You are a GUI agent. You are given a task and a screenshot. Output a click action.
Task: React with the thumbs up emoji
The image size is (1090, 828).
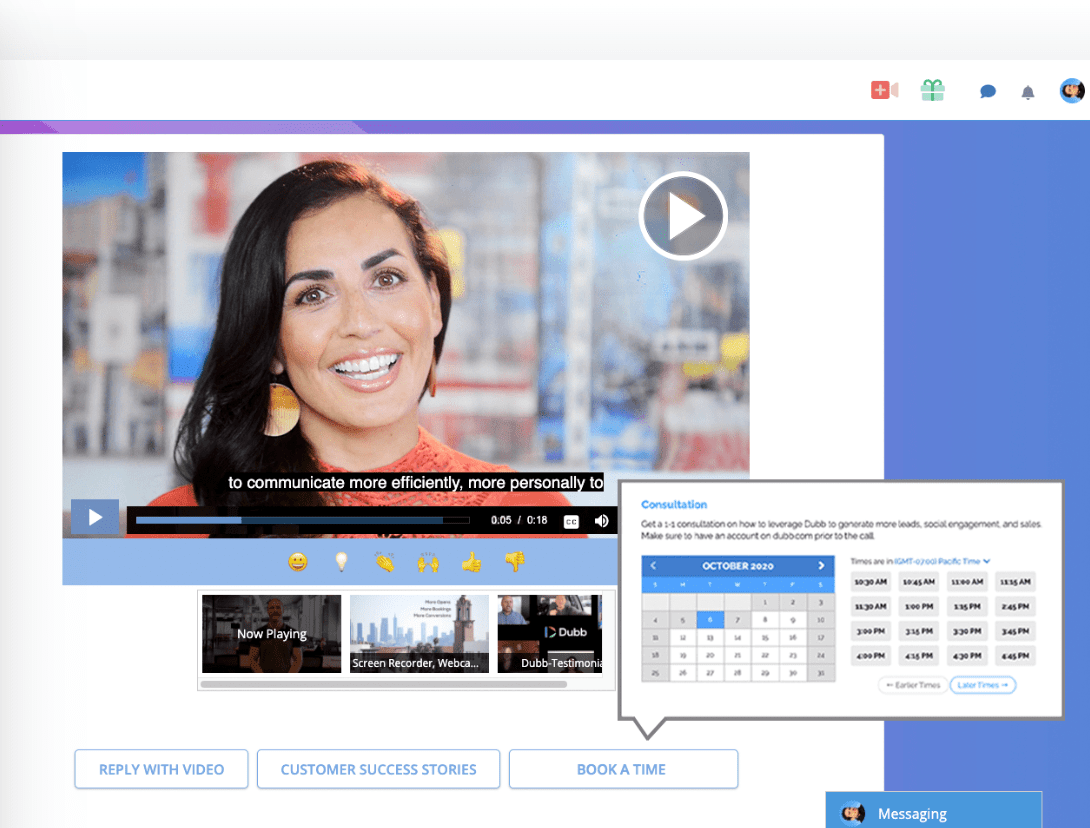tap(472, 562)
